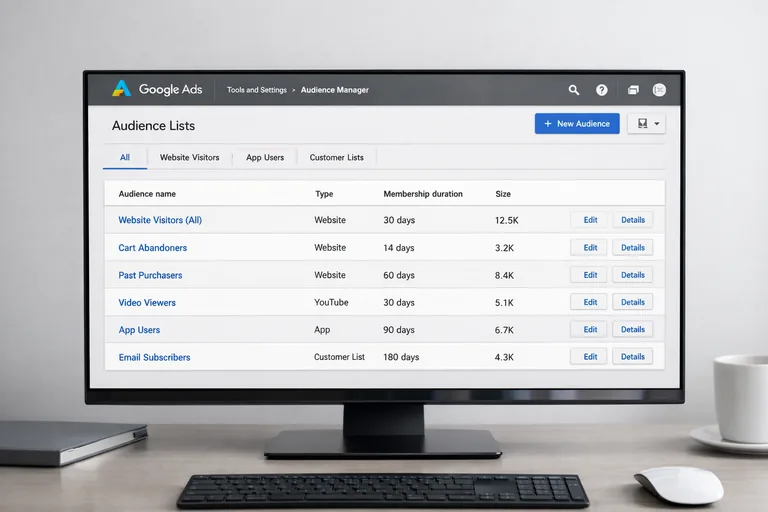Click the Membership duration column header
The height and width of the screenshot is (512, 768).
(422, 194)
